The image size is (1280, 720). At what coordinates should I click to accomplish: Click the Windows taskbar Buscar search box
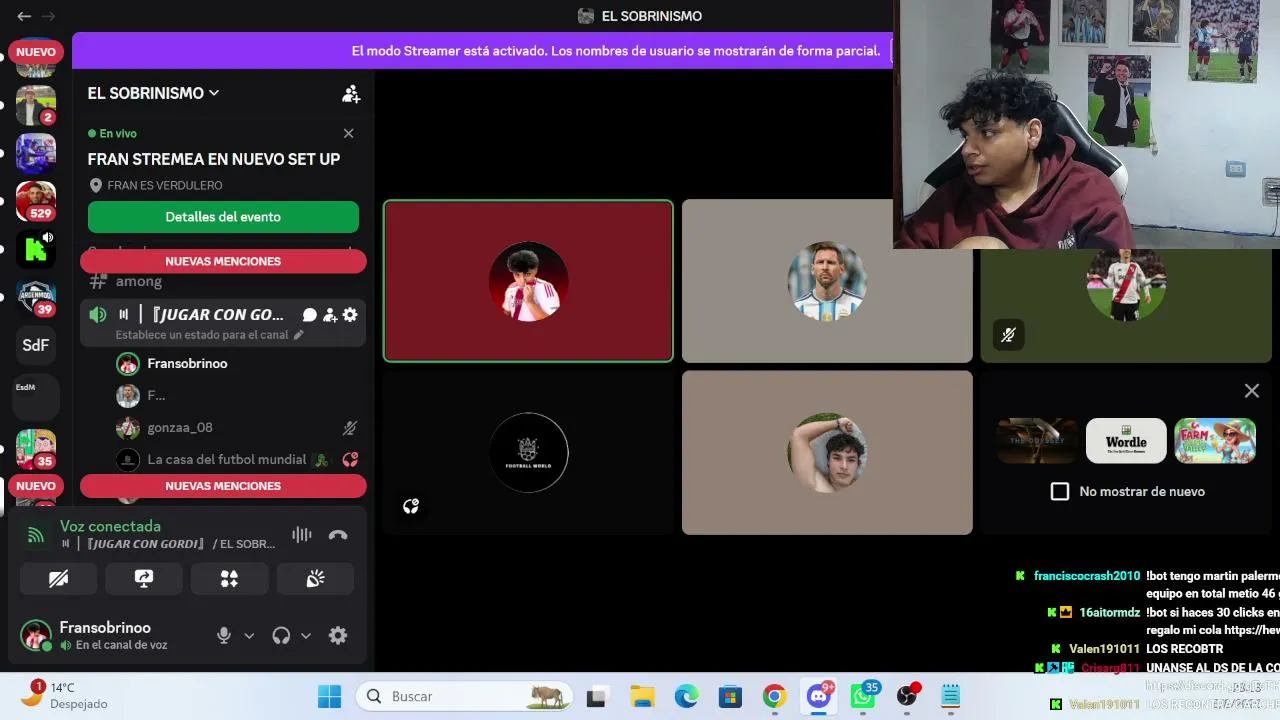465,696
